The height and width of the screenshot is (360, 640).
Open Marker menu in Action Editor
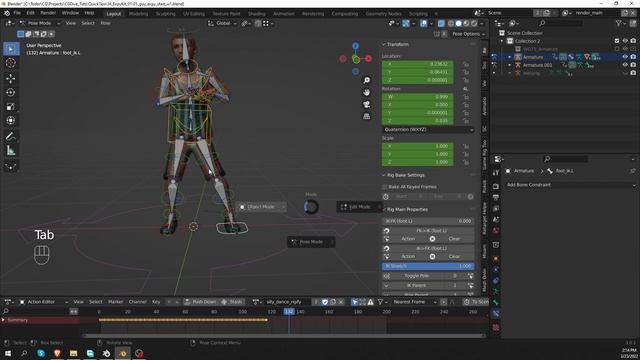116,302
